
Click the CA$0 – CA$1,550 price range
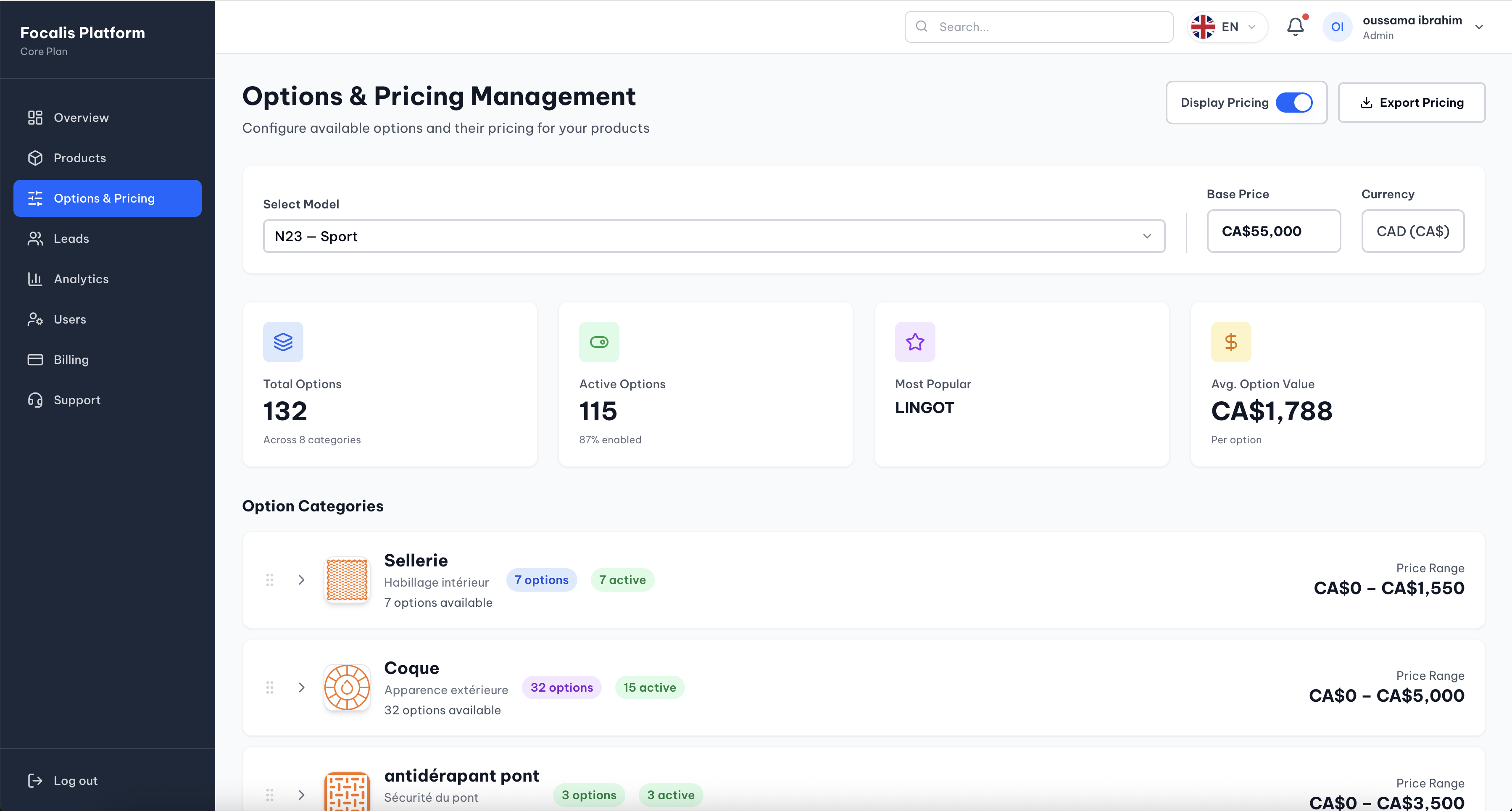(1389, 588)
